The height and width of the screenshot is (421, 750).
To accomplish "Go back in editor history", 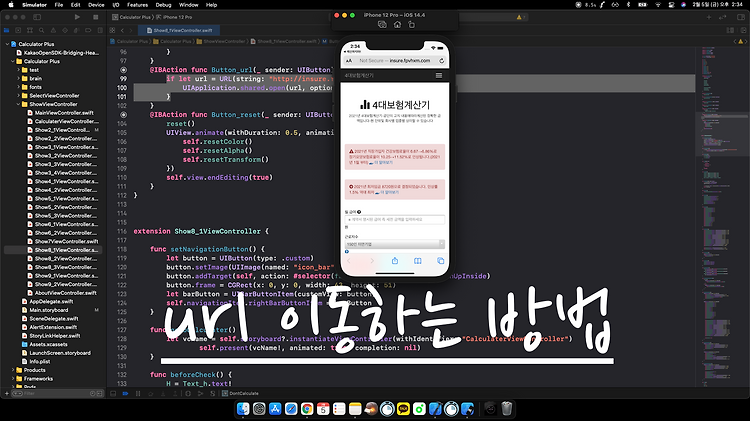I will [x=122, y=30].
